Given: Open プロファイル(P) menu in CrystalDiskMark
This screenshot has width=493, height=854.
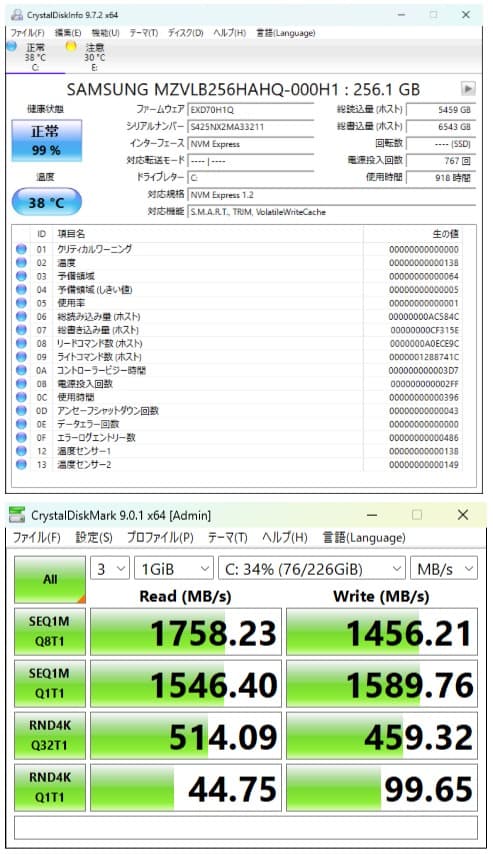Looking at the screenshot, I should pyautogui.click(x=160, y=538).
